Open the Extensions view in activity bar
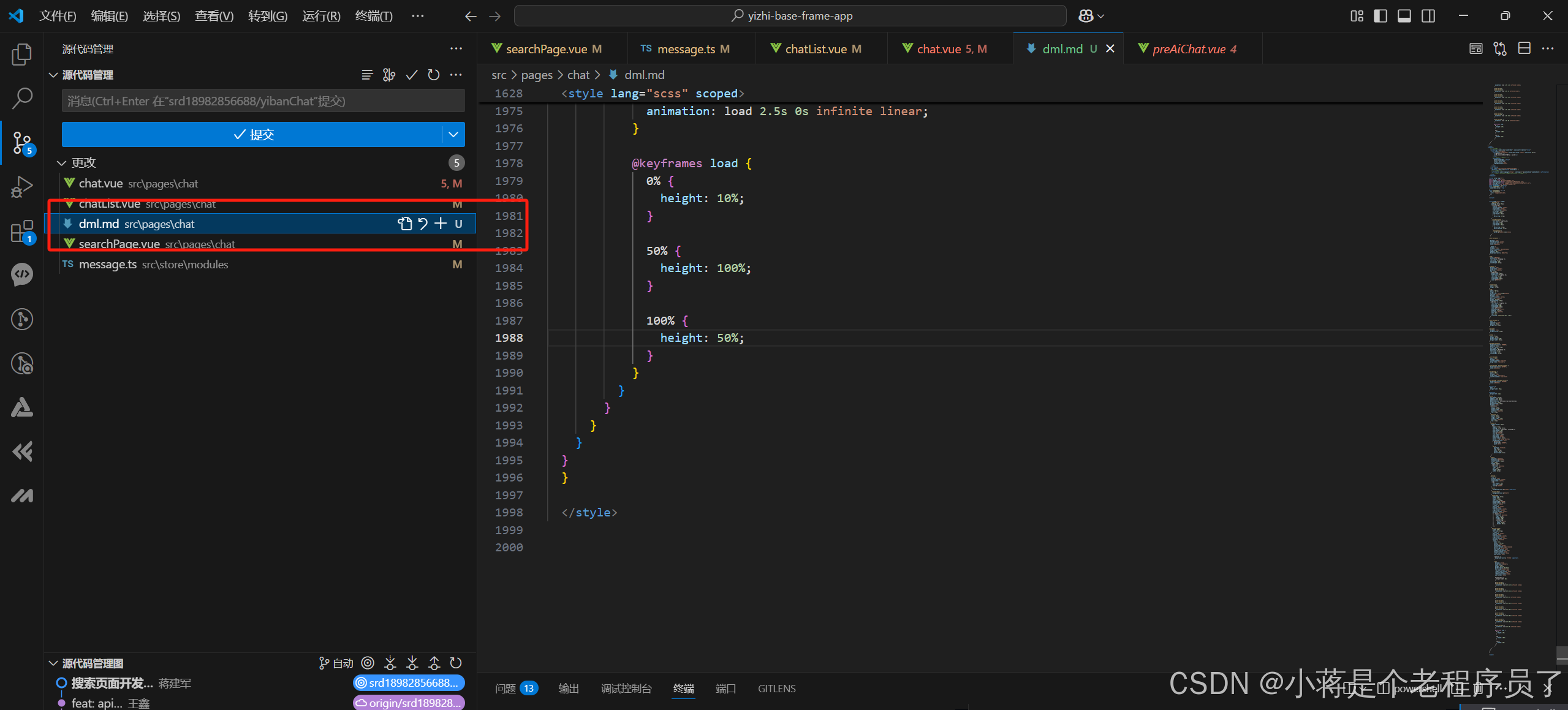Screen dimensions: 1568x710 pyautogui.click(x=22, y=232)
